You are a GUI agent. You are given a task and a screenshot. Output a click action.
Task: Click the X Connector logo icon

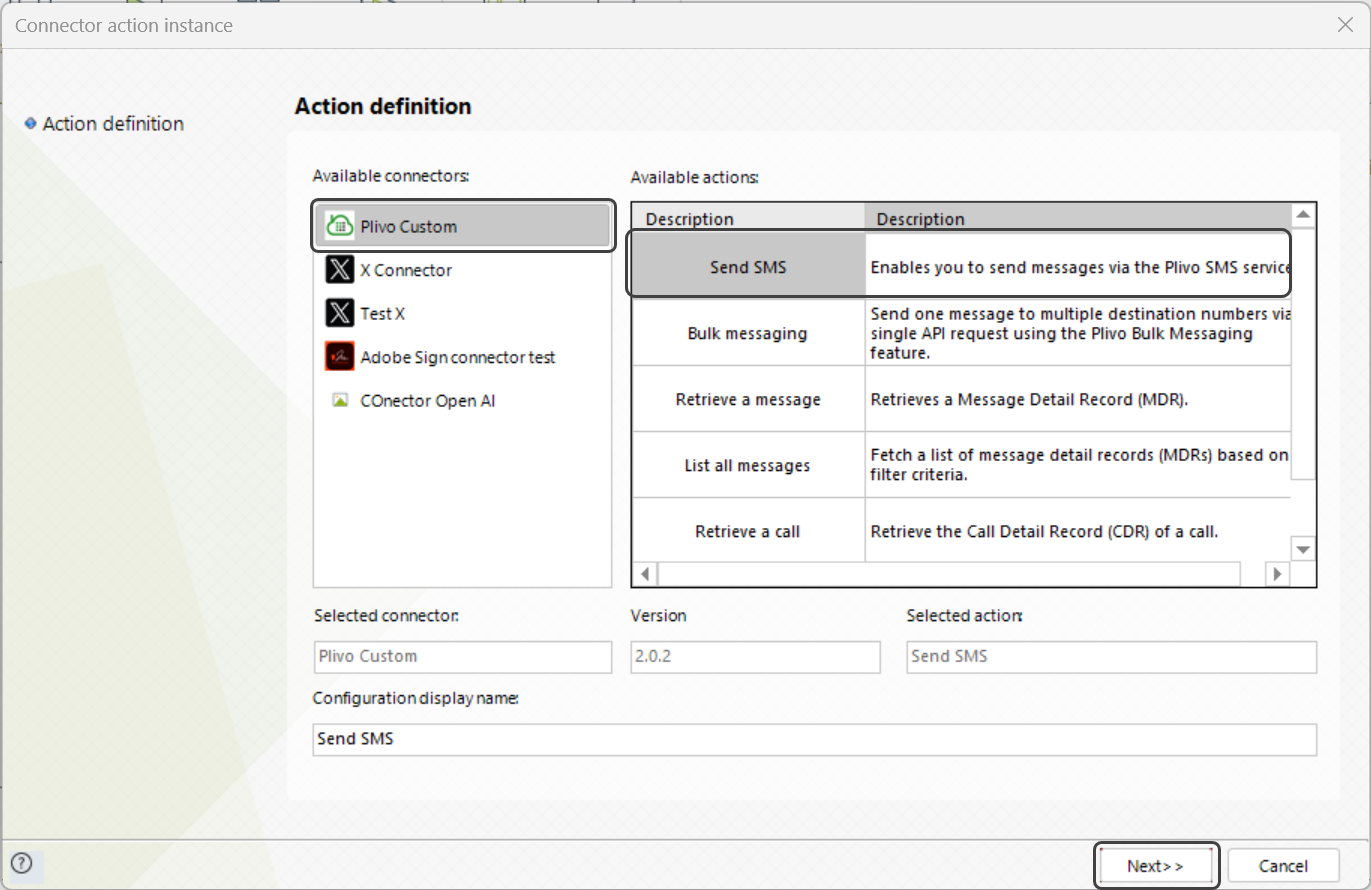coord(340,270)
